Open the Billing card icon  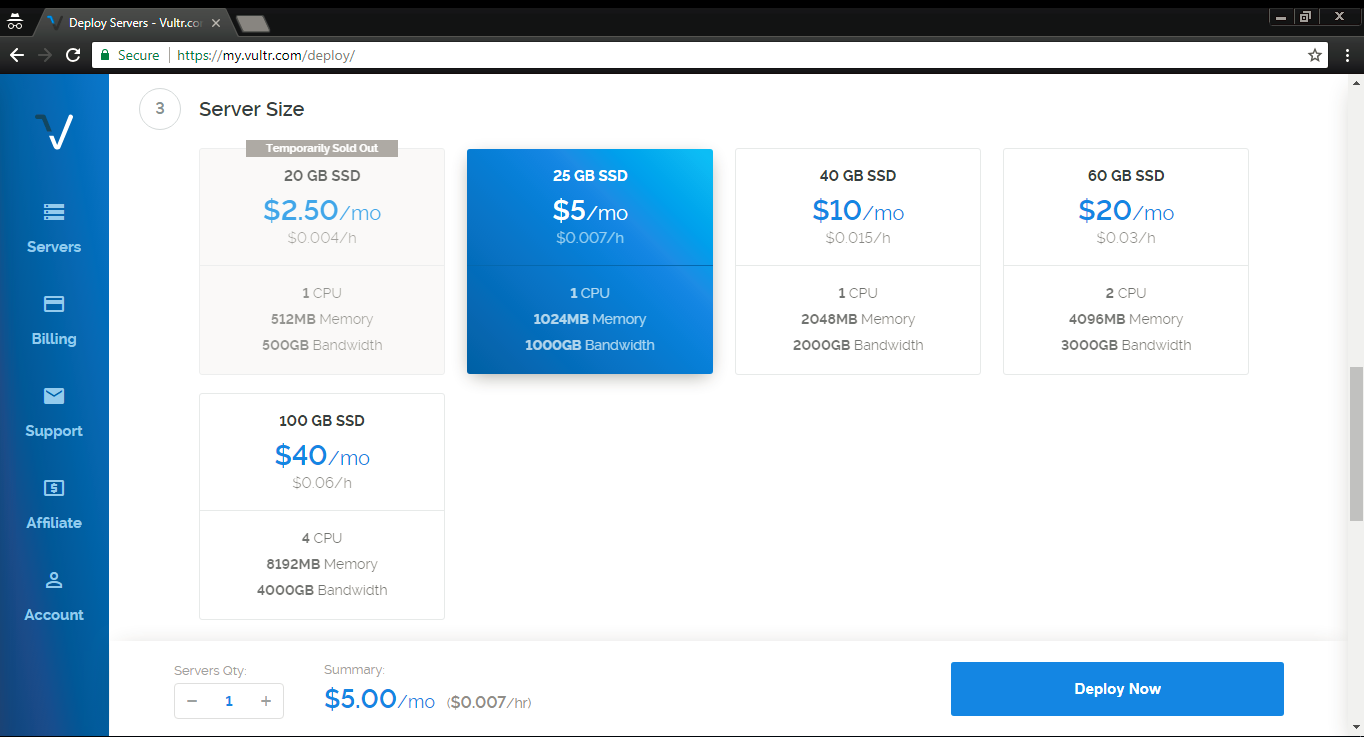(x=54, y=304)
